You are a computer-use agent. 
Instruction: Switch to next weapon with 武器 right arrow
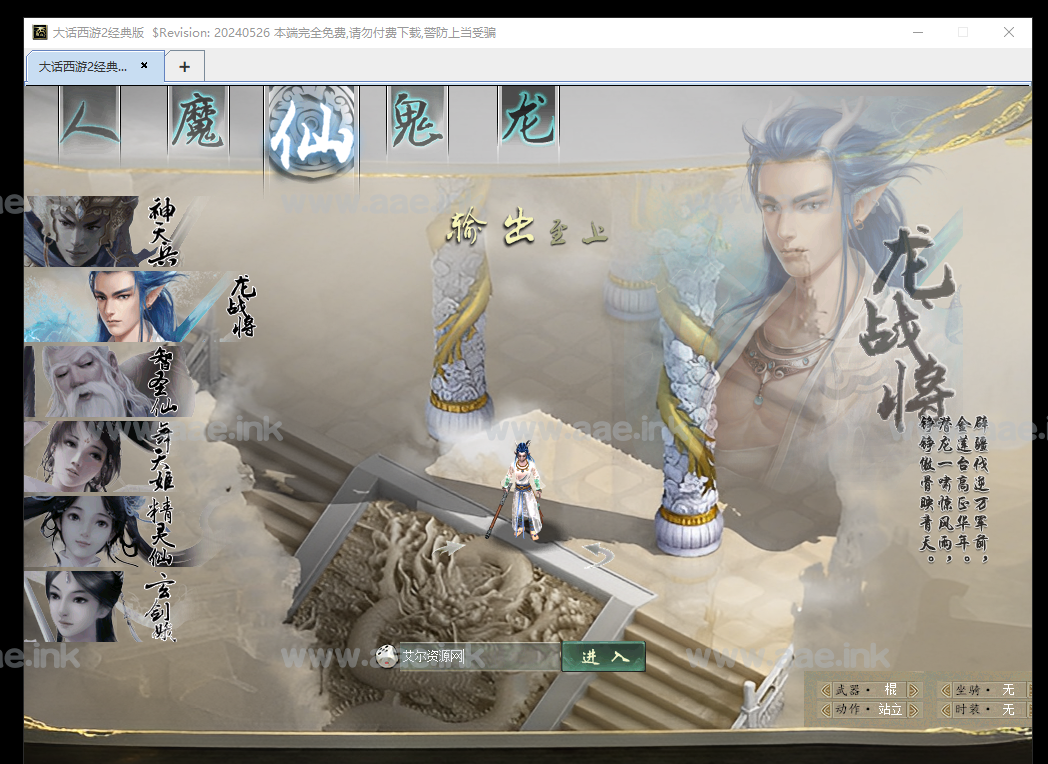tap(913, 690)
